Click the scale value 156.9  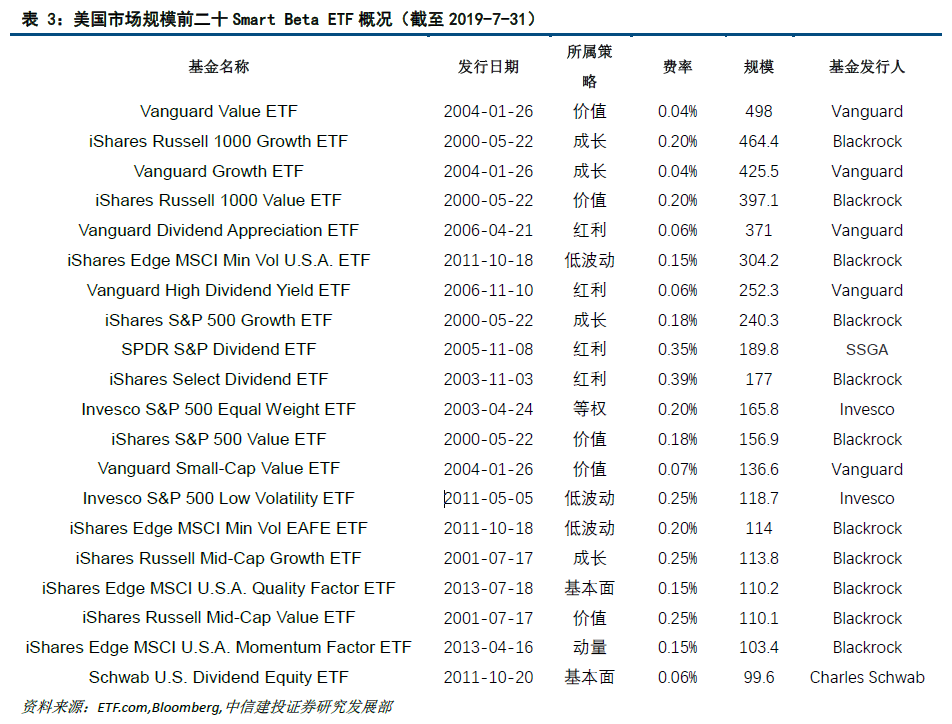pyautogui.click(x=758, y=439)
